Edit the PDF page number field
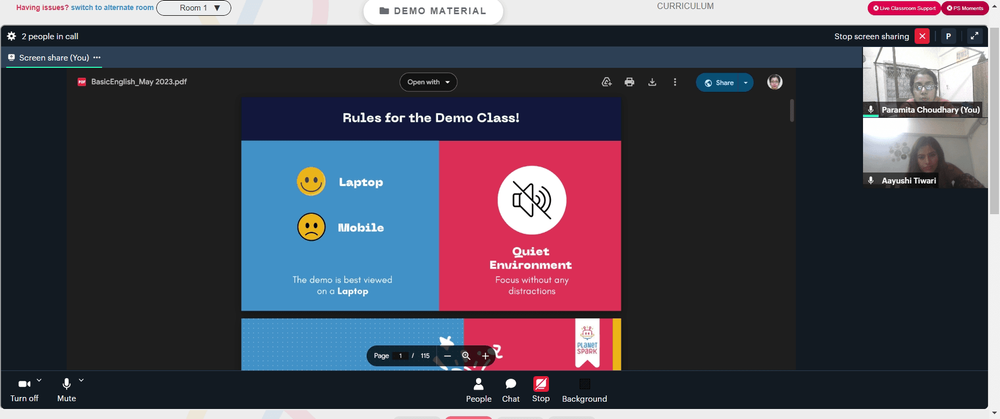 coord(401,356)
